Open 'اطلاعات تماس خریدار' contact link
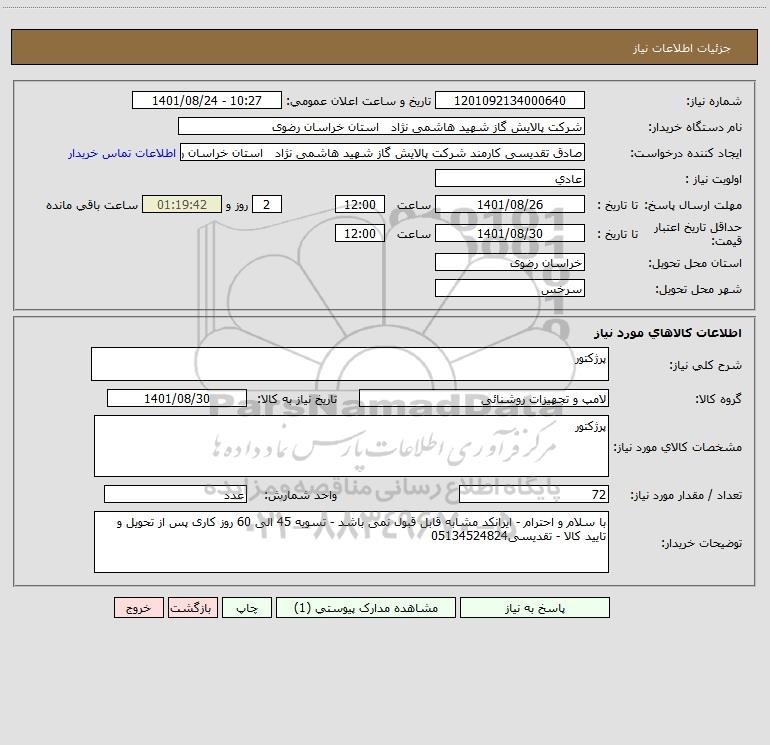The height and width of the screenshot is (745, 770). tap(122, 153)
